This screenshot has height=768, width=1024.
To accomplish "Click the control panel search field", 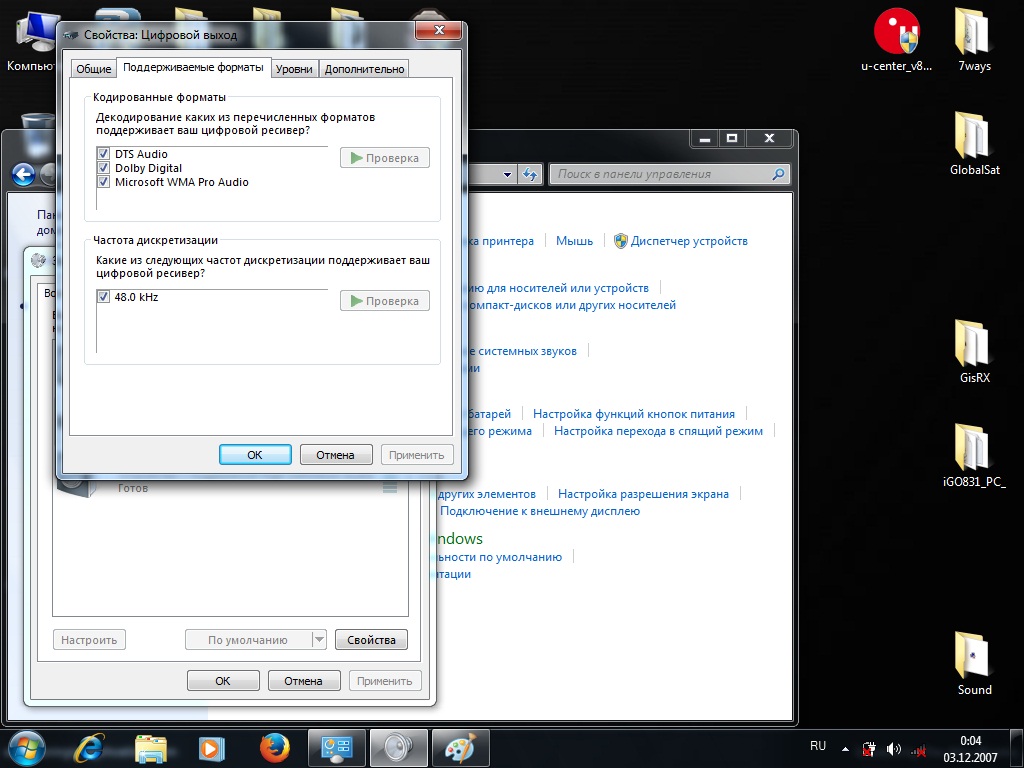I will [660, 174].
